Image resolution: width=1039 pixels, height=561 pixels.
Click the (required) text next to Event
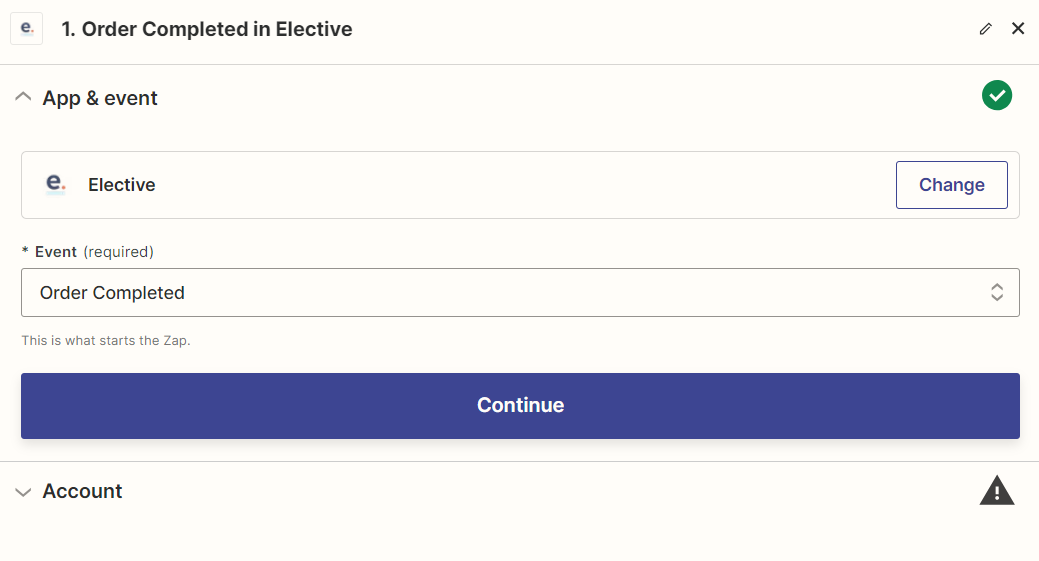(x=118, y=252)
